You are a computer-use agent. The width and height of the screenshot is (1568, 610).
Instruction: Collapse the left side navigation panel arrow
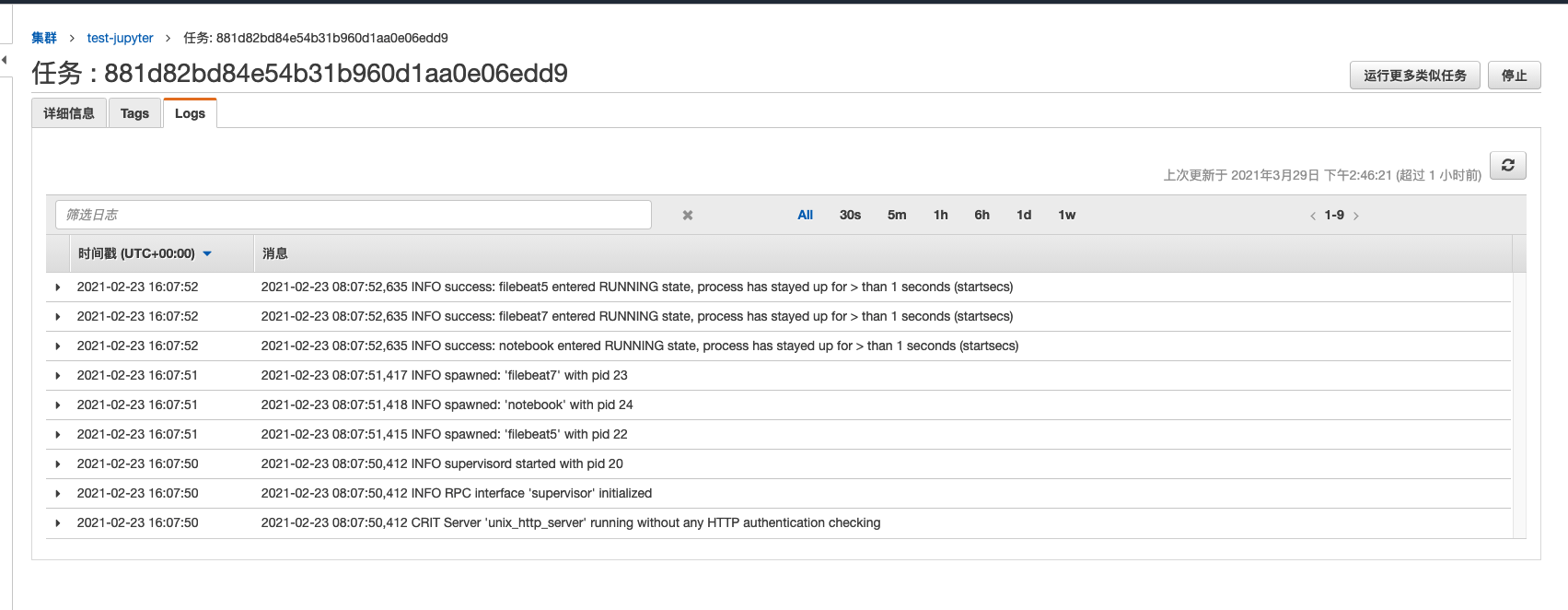[5, 60]
